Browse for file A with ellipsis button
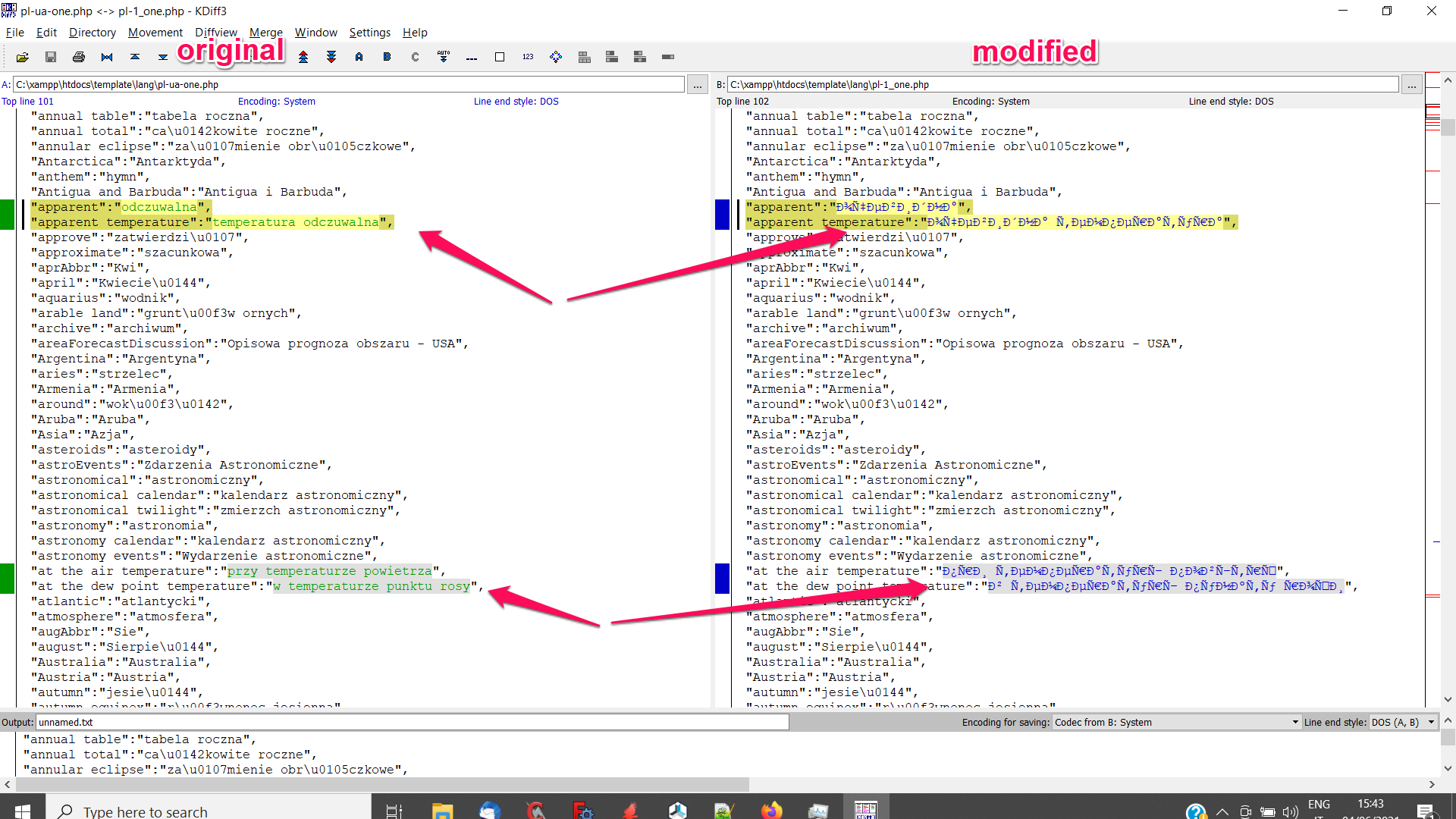 click(x=698, y=85)
